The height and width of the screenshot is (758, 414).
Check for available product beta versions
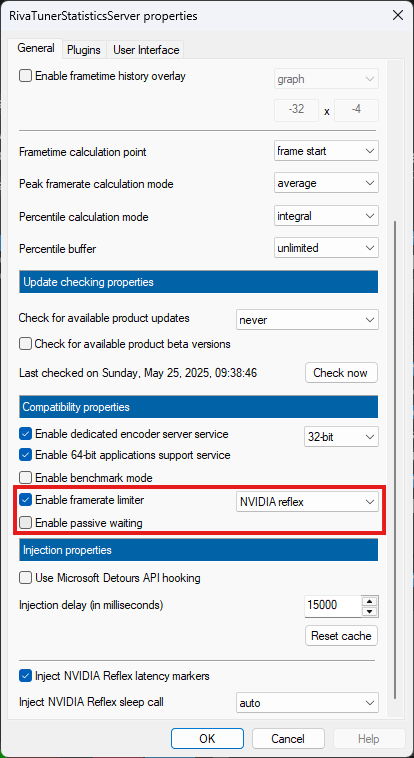click(25, 344)
